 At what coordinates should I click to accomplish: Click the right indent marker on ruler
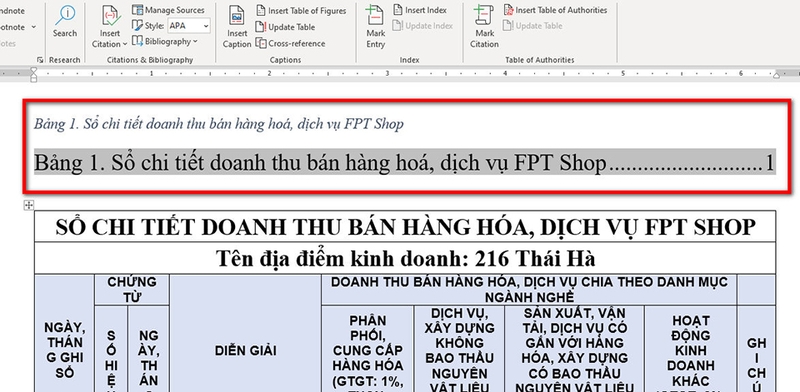[776, 76]
